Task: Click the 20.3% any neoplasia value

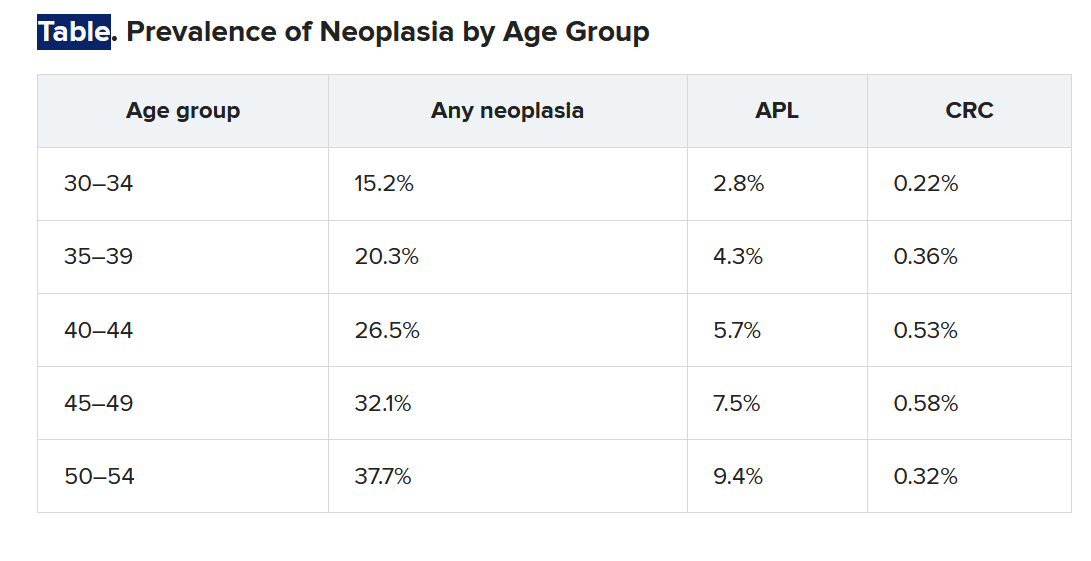Action: point(386,257)
